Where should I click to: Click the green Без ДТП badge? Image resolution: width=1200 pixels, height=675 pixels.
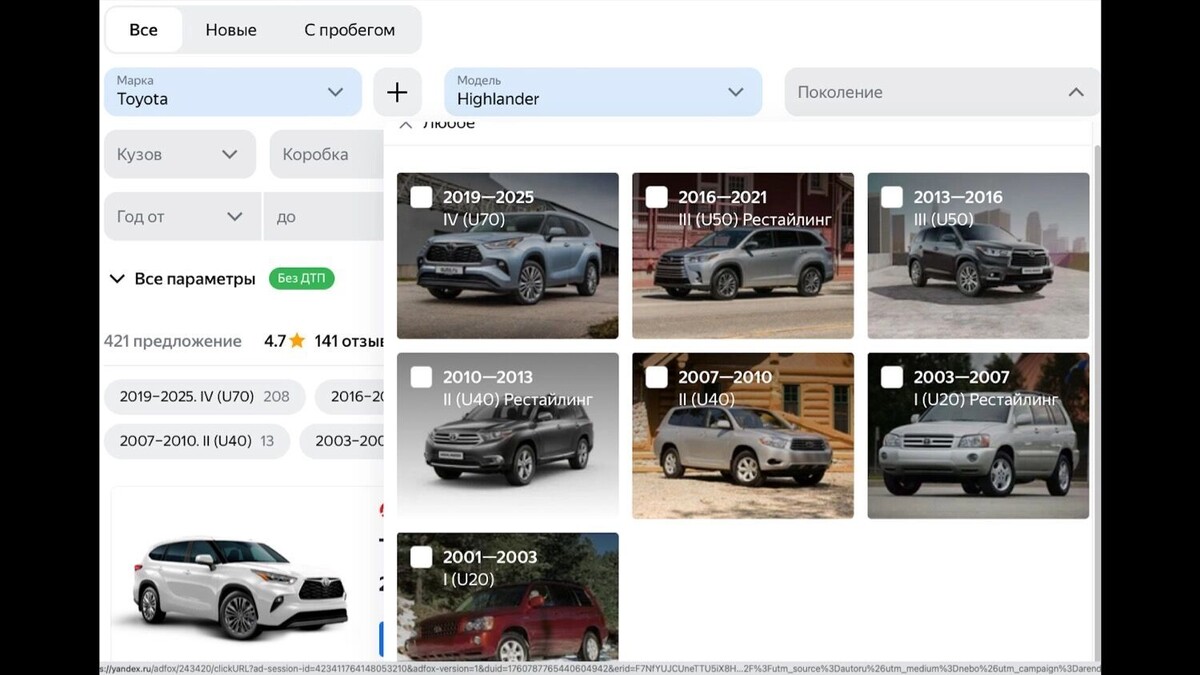coord(302,278)
